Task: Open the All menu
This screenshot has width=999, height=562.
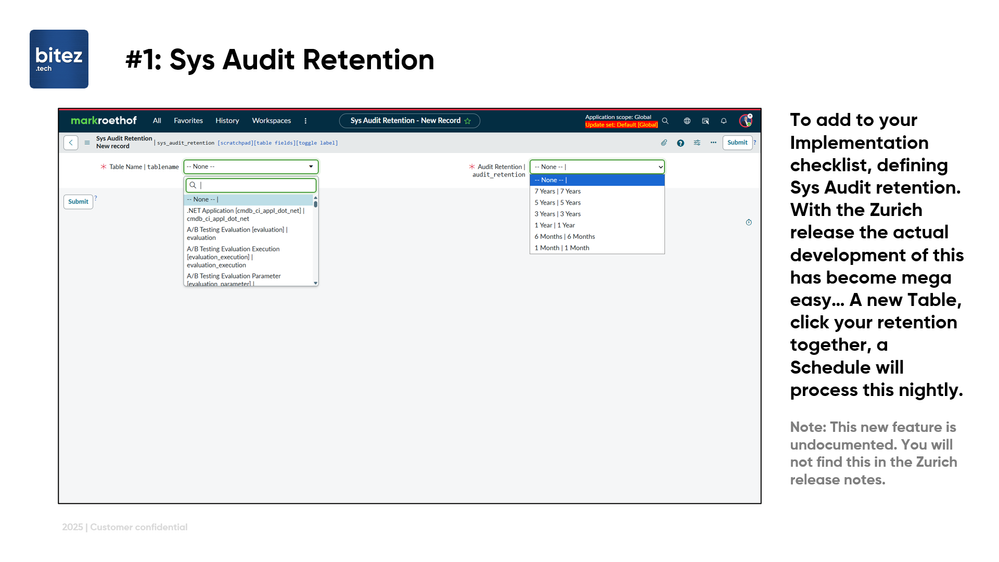Action: pyautogui.click(x=157, y=120)
